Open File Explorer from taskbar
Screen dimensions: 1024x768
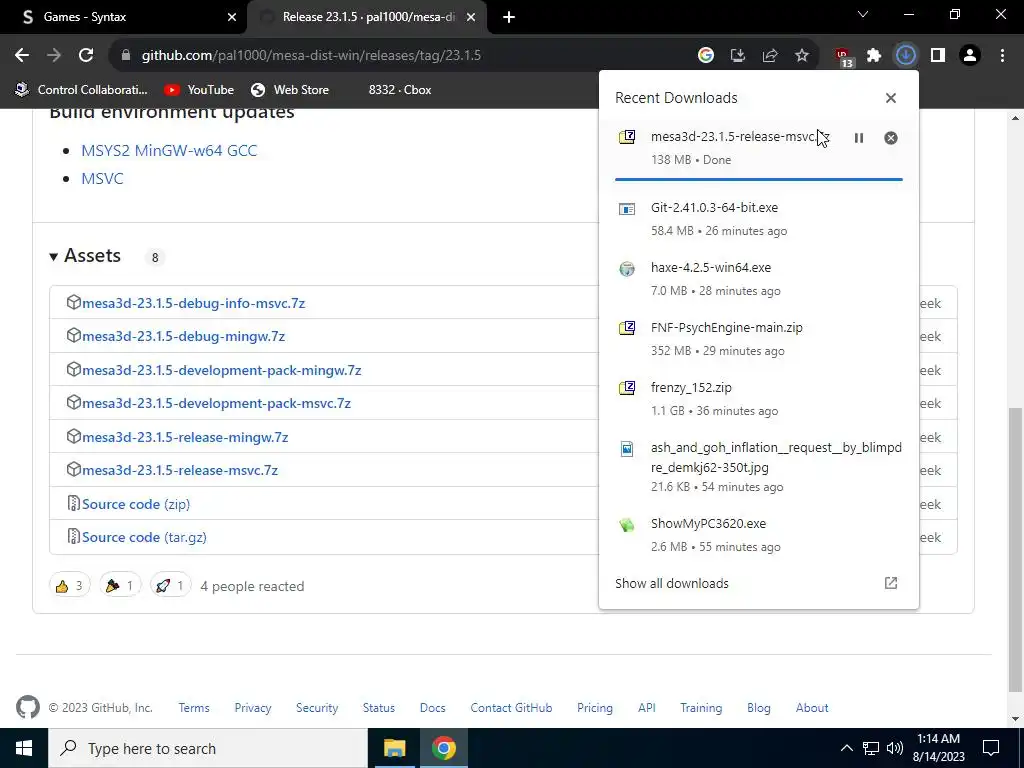click(x=394, y=748)
